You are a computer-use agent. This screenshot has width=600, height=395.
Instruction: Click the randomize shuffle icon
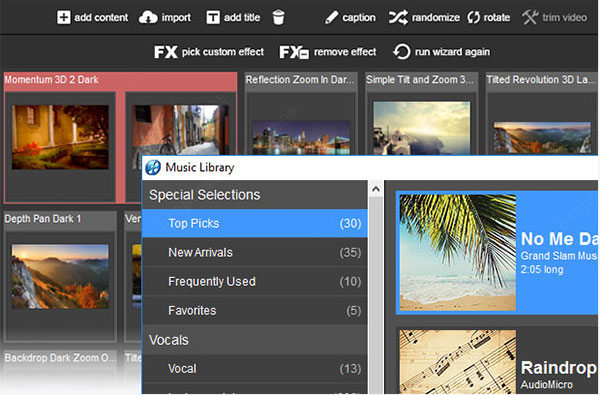398,18
